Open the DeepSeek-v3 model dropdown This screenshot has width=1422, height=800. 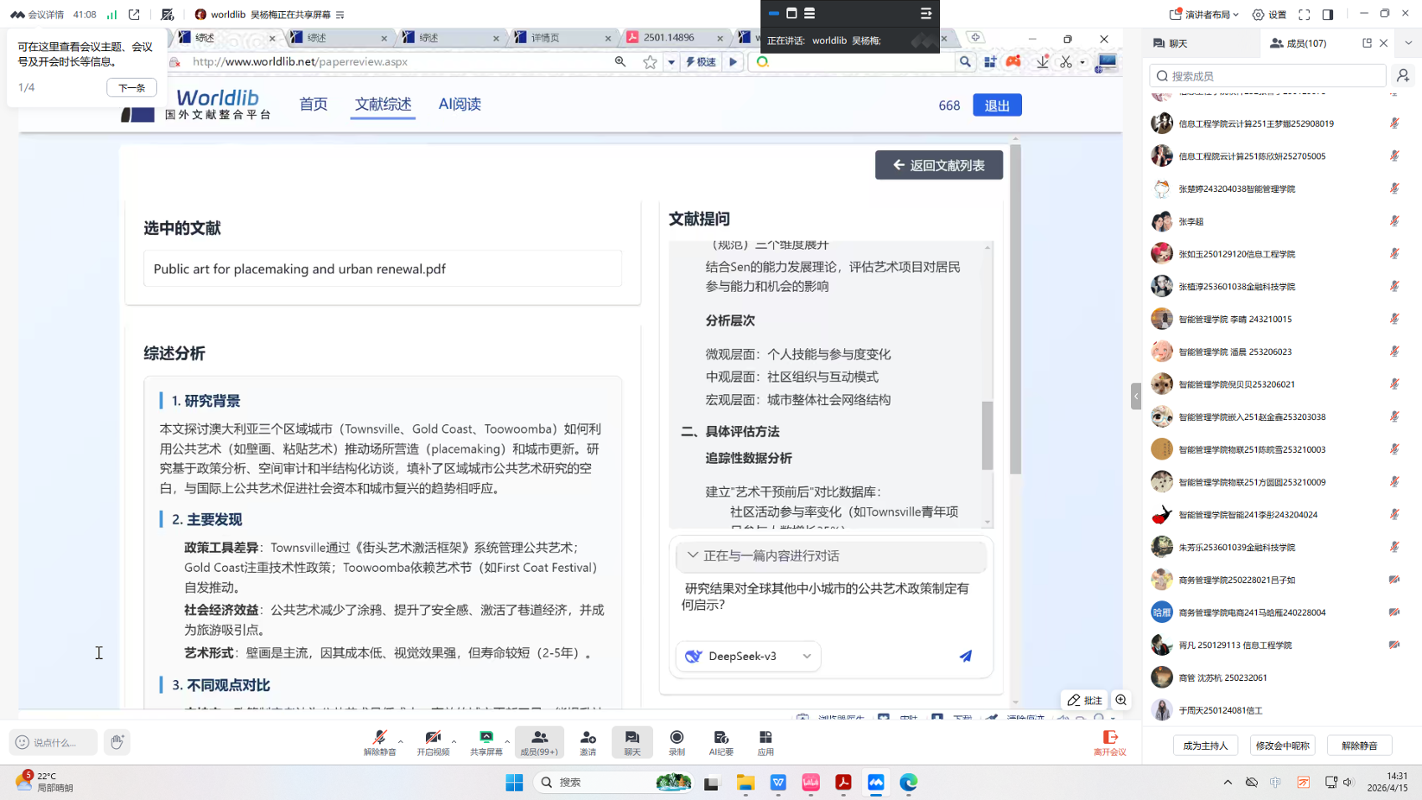(x=748, y=656)
